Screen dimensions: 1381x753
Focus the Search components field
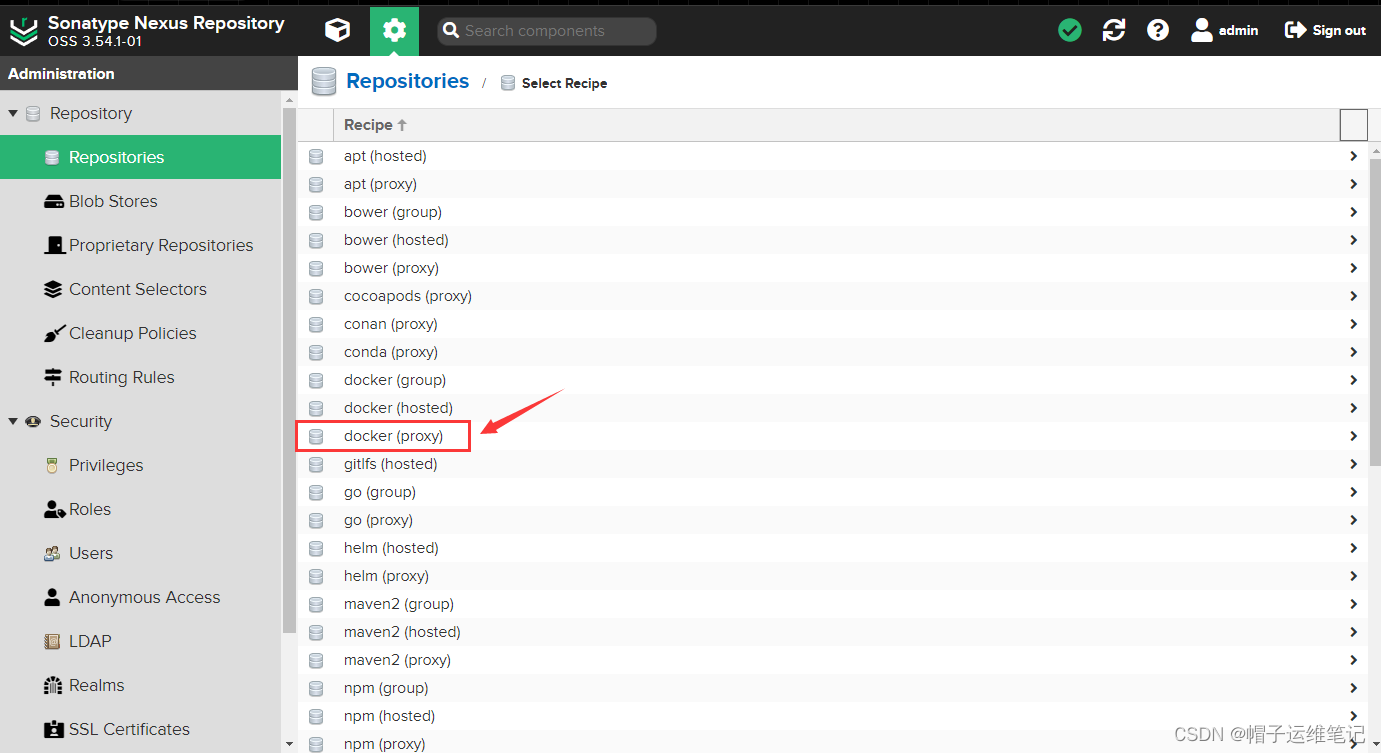pos(547,31)
